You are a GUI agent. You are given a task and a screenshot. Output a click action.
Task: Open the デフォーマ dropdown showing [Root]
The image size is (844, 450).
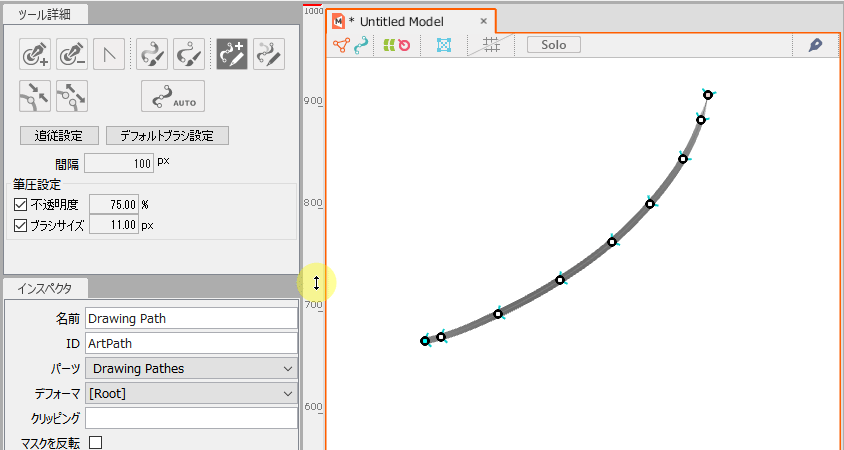click(191, 393)
